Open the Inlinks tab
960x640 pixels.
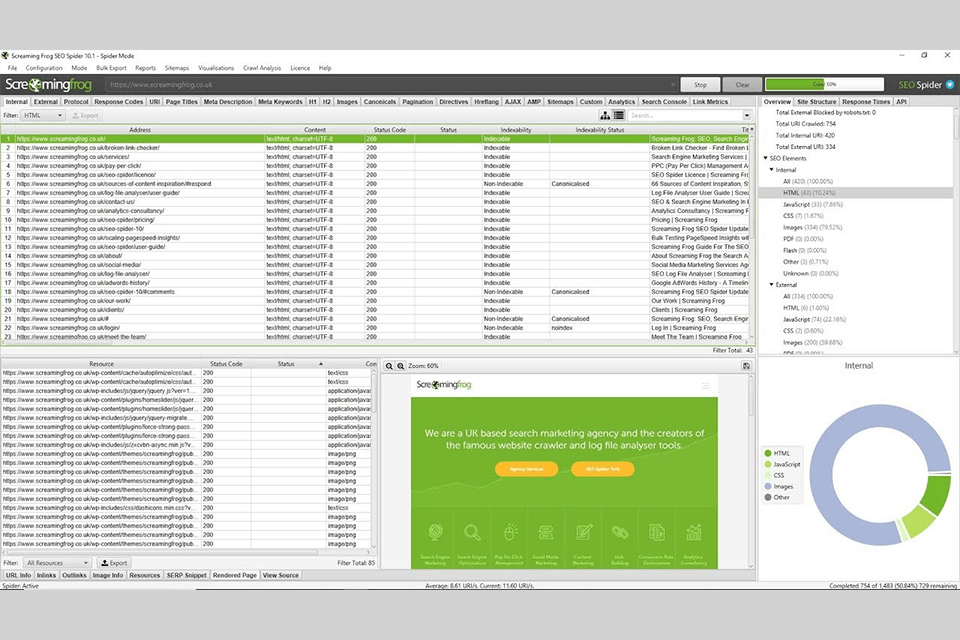point(46,575)
